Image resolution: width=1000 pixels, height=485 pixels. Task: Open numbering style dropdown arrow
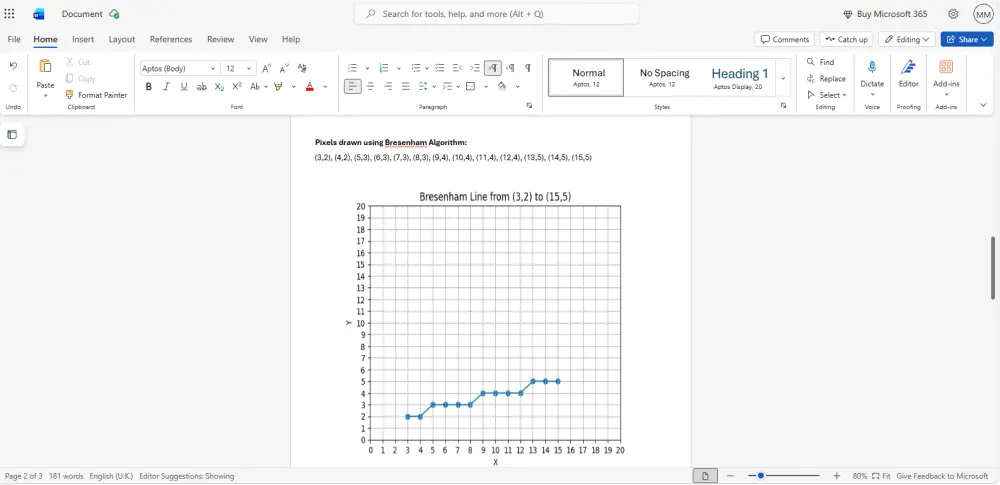pos(399,68)
